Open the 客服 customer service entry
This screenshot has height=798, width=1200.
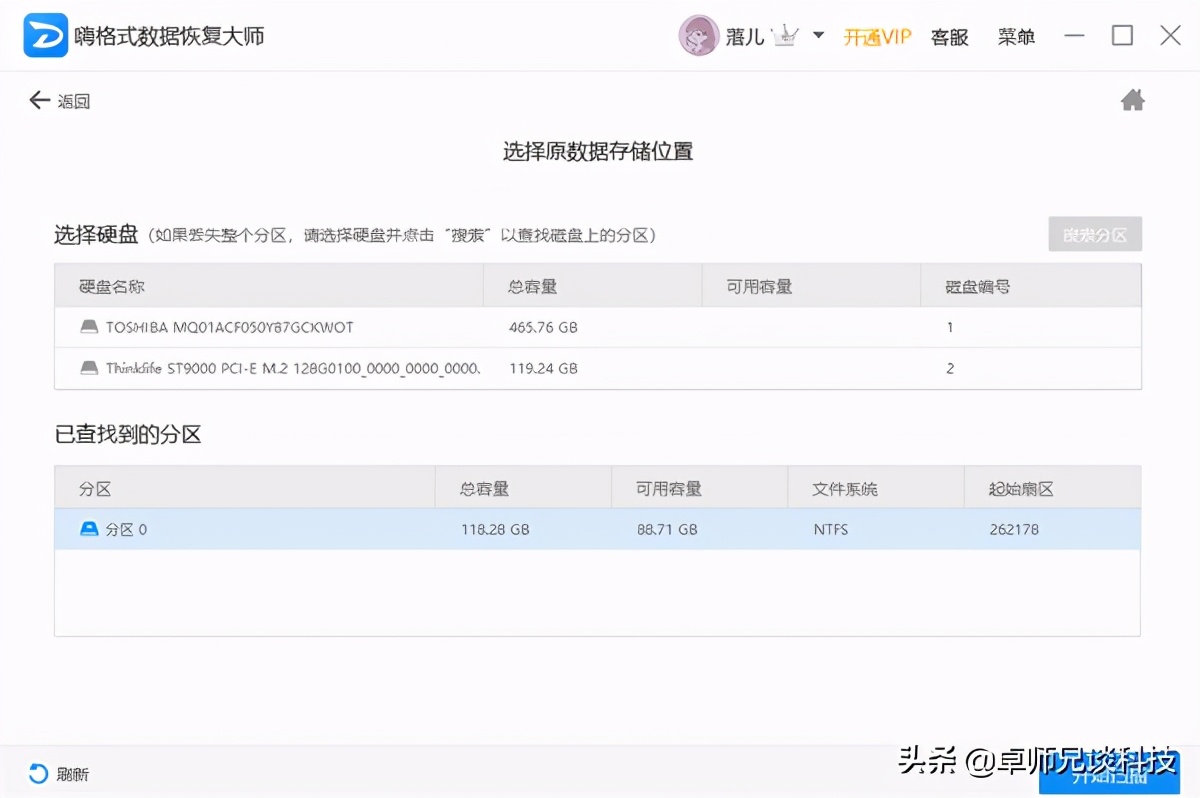coord(949,36)
